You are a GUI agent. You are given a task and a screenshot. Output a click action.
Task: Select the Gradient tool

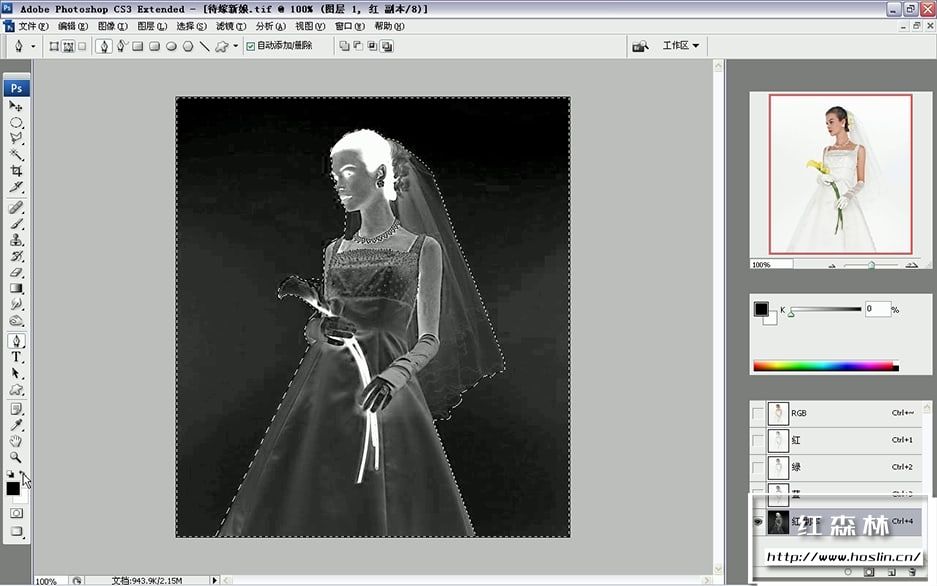pyautogui.click(x=16, y=288)
